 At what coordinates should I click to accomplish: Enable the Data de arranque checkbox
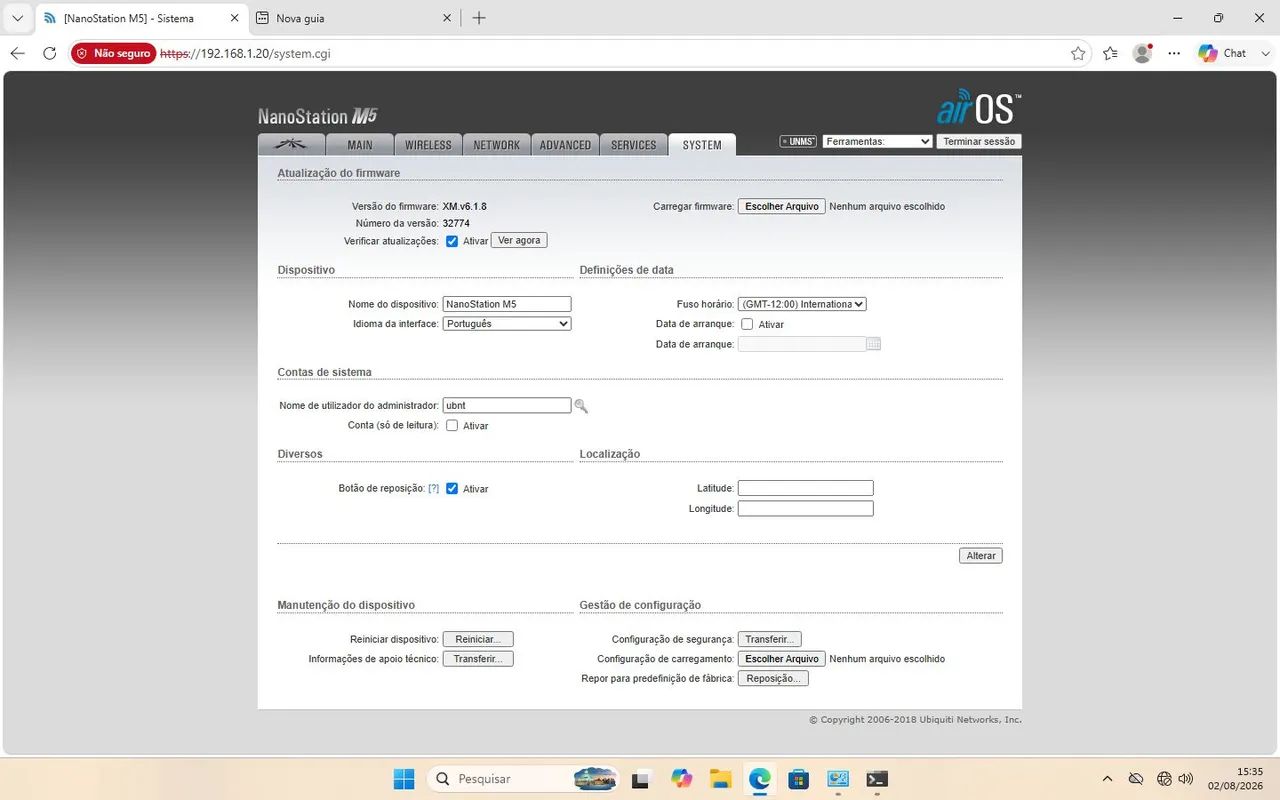747,324
